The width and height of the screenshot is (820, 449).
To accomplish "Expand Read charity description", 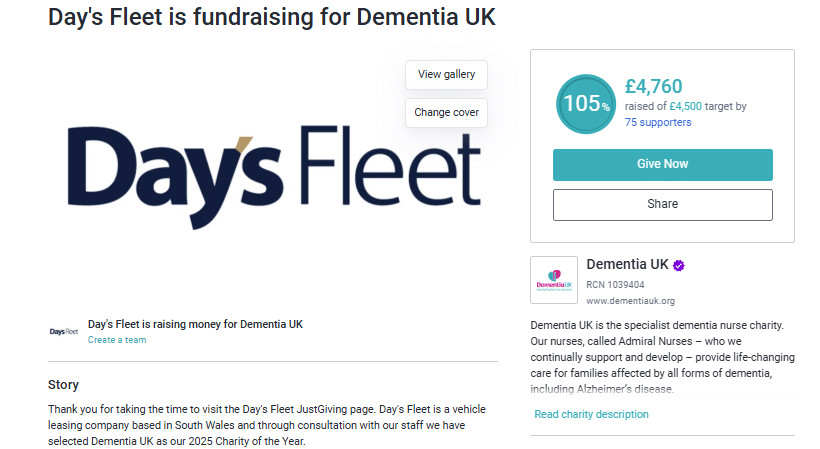I will pyautogui.click(x=591, y=414).
